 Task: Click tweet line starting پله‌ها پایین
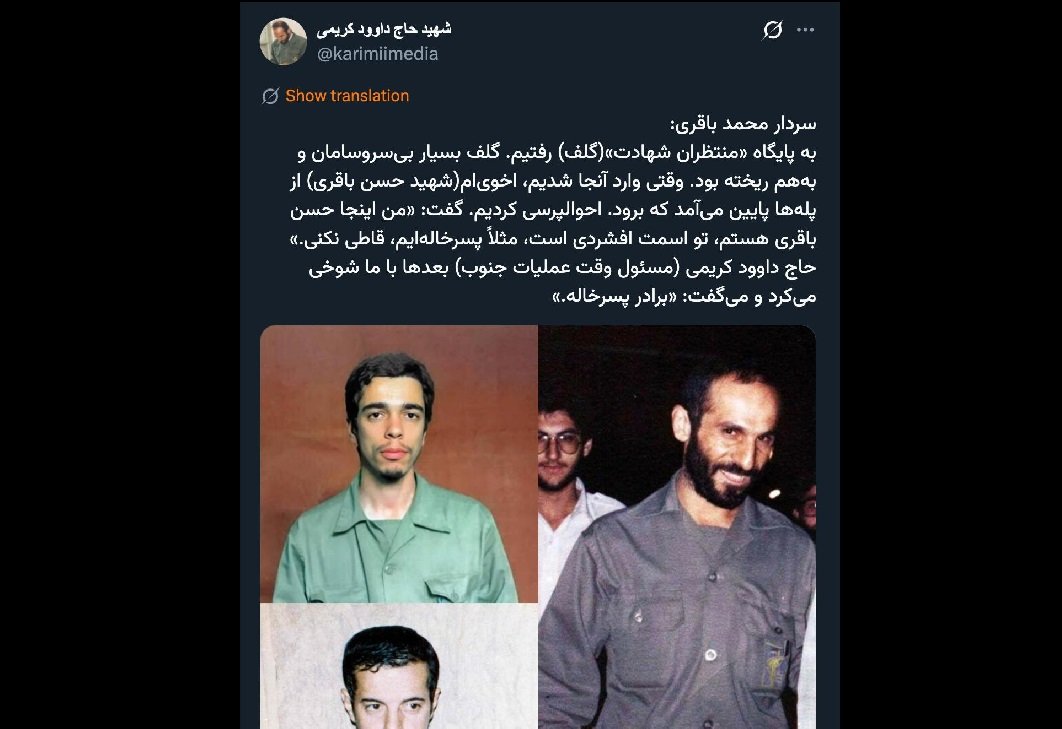553,210
